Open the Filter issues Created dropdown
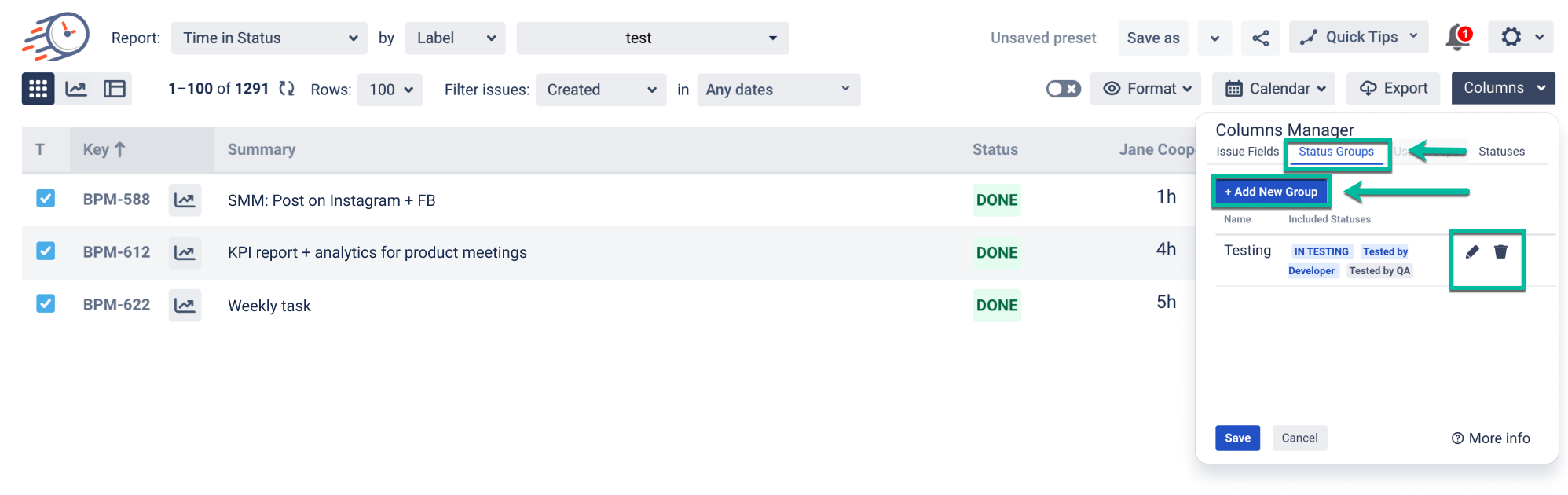Viewport: 1568px width, 495px height. (x=601, y=90)
